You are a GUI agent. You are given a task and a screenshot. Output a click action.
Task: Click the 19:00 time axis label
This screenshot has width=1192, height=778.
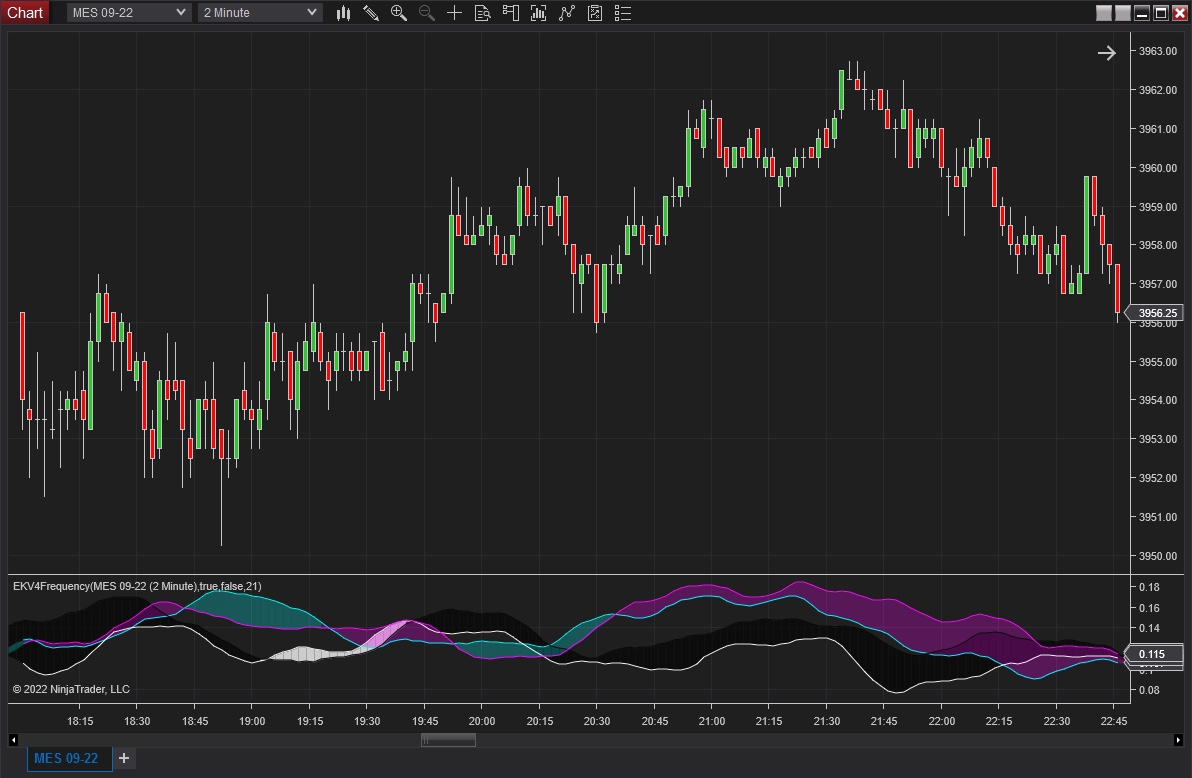(x=252, y=721)
